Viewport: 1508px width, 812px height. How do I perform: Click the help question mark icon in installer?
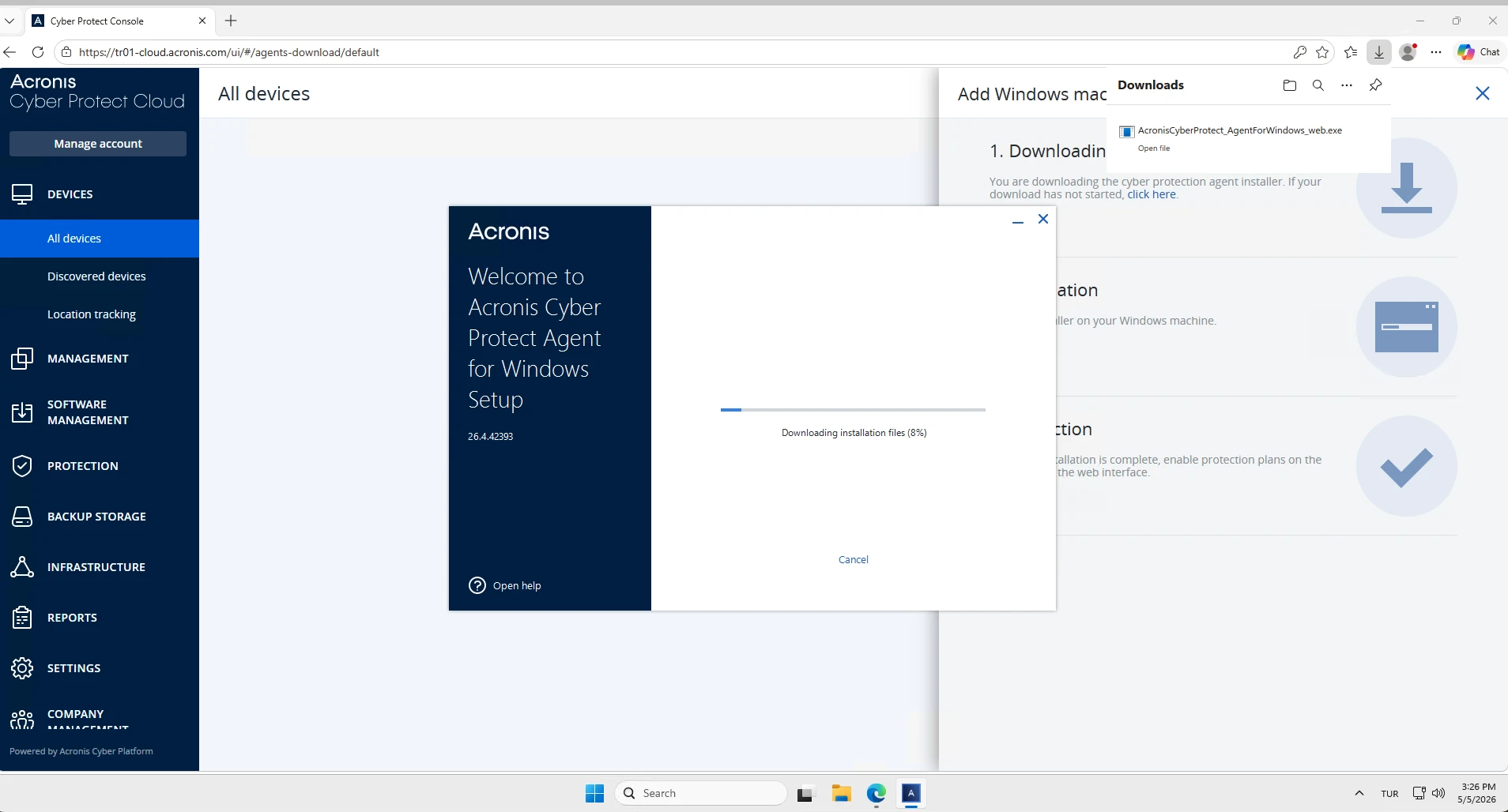click(x=477, y=585)
